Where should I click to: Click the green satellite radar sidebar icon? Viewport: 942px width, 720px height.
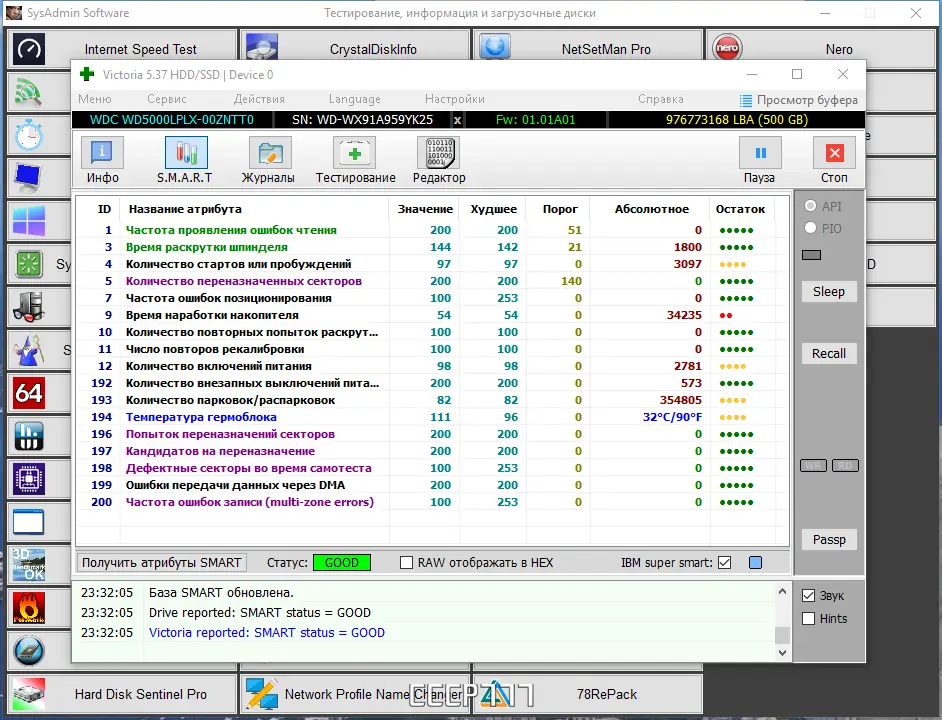tap(28, 92)
